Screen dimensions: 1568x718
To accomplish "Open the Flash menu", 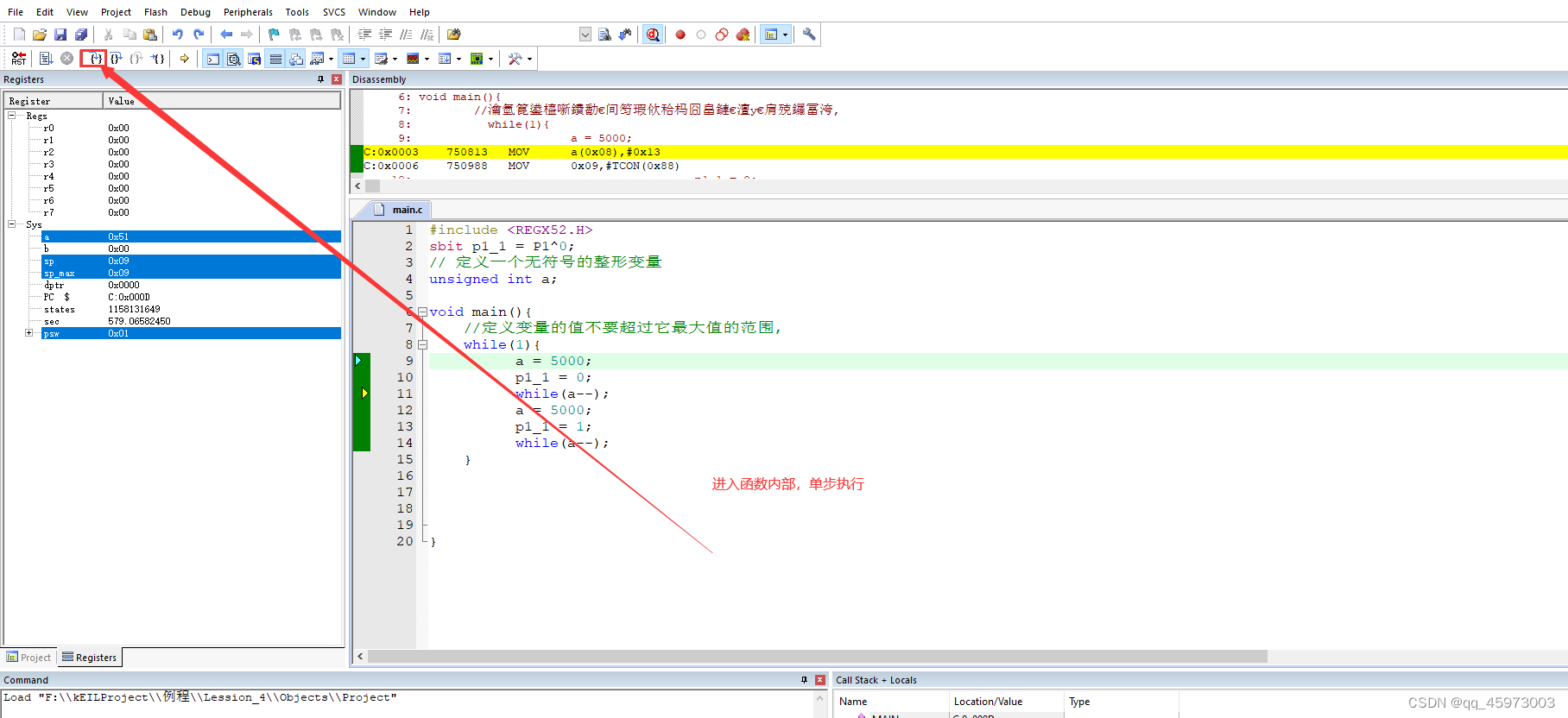I will [155, 12].
